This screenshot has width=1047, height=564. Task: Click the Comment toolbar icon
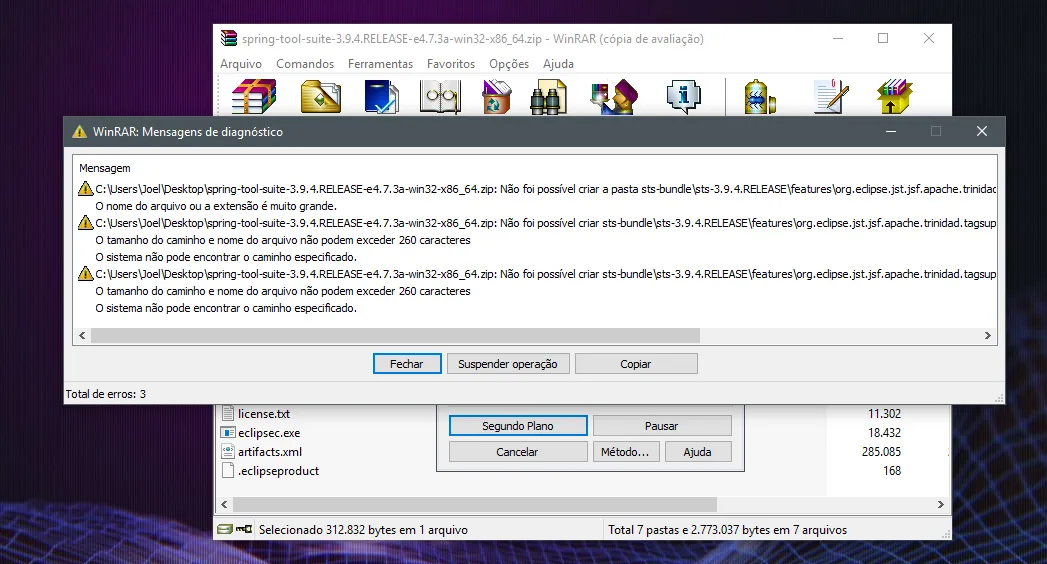click(831, 97)
